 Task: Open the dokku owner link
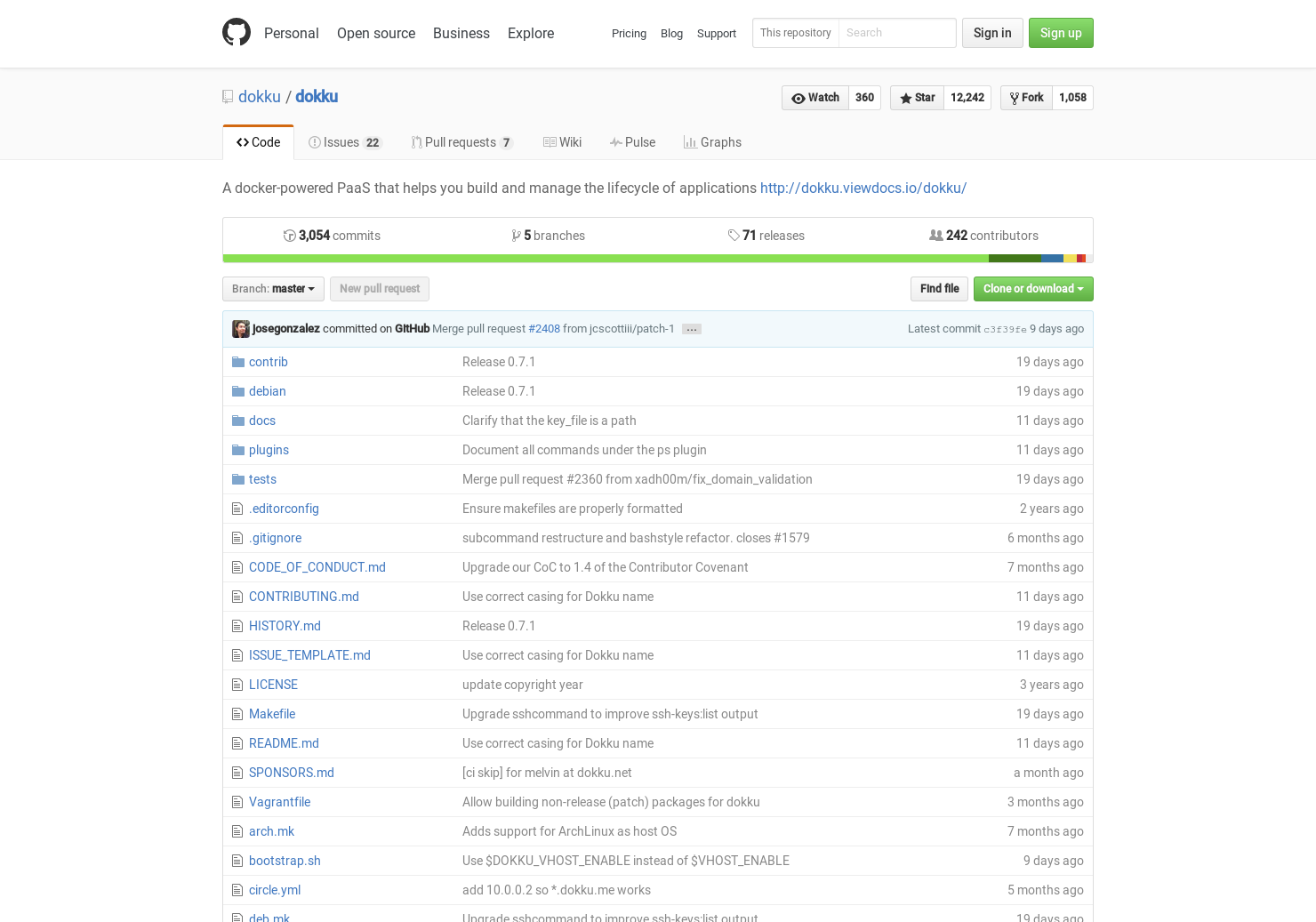[260, 97]
